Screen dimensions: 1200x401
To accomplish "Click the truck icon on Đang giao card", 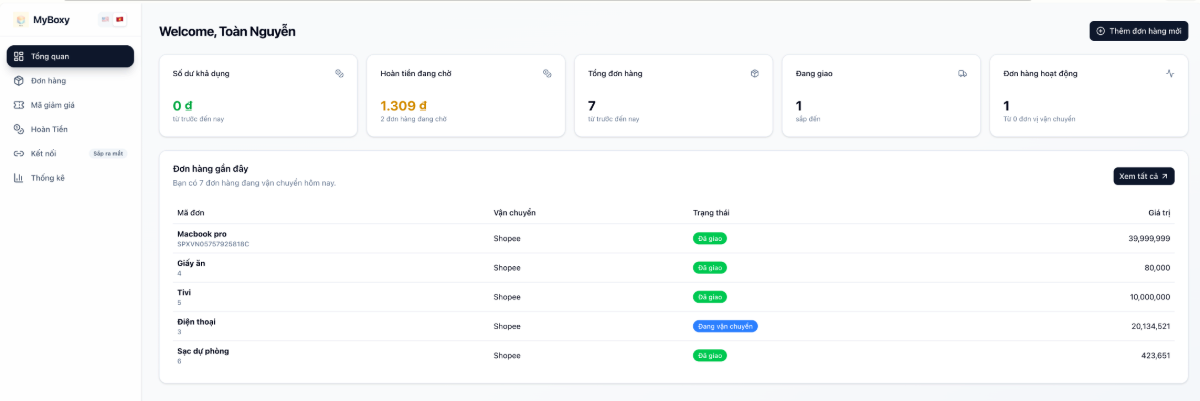I will click(x=962, y=73).
